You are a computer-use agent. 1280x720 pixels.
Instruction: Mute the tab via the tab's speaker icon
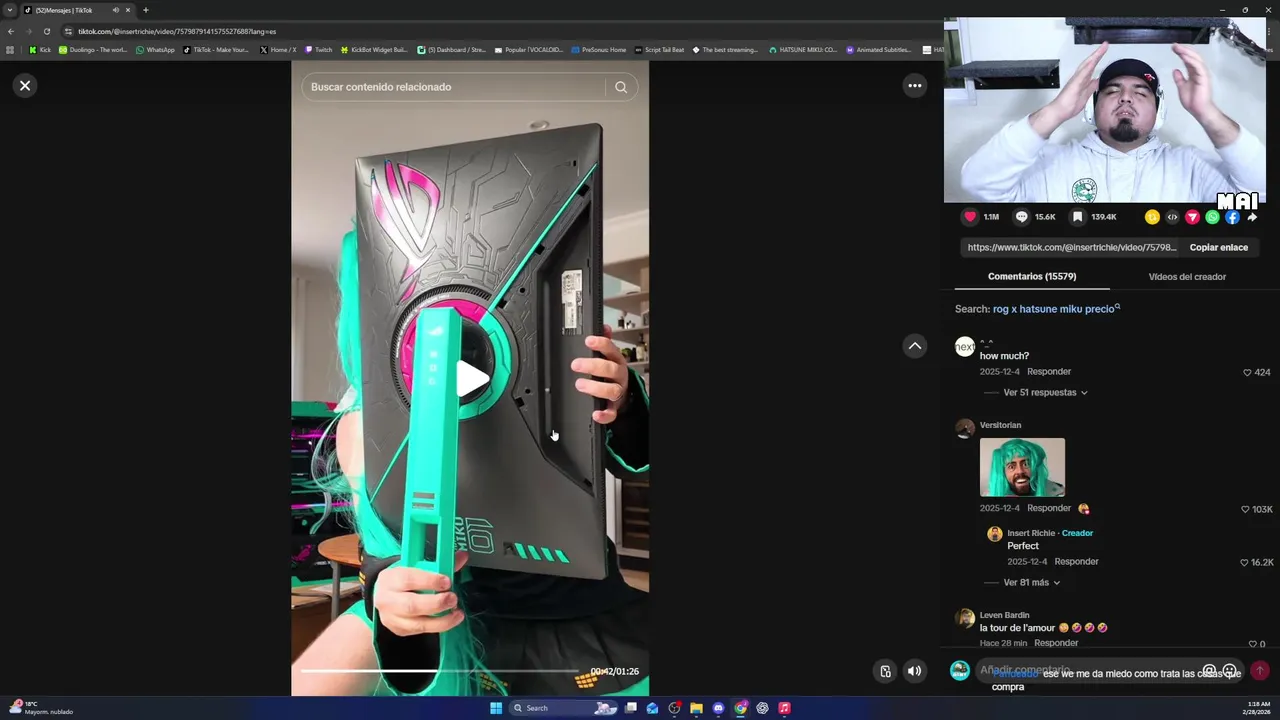coord(115,10)
